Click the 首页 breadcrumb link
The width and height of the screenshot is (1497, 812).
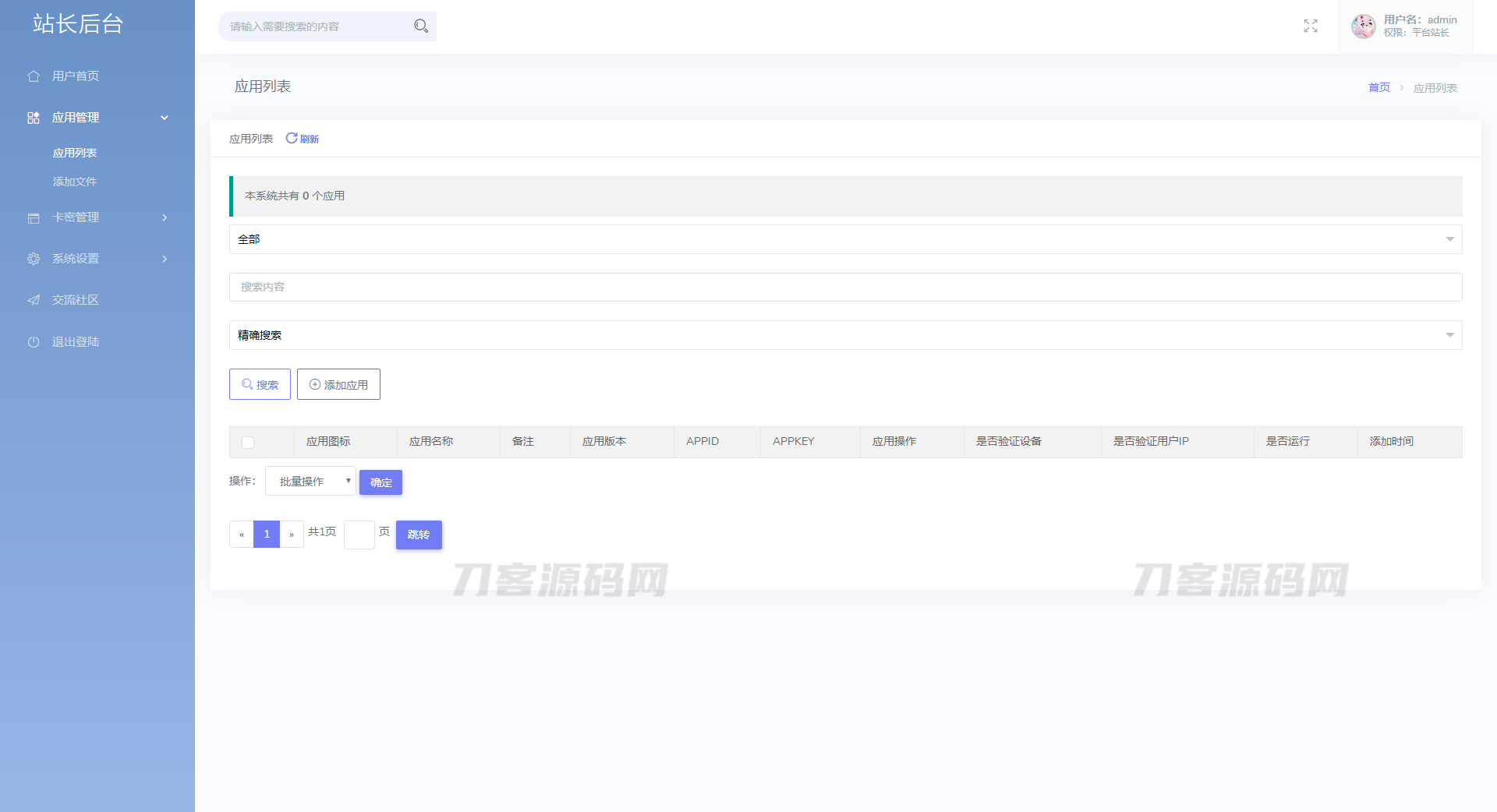click(x=1378, y=88)
